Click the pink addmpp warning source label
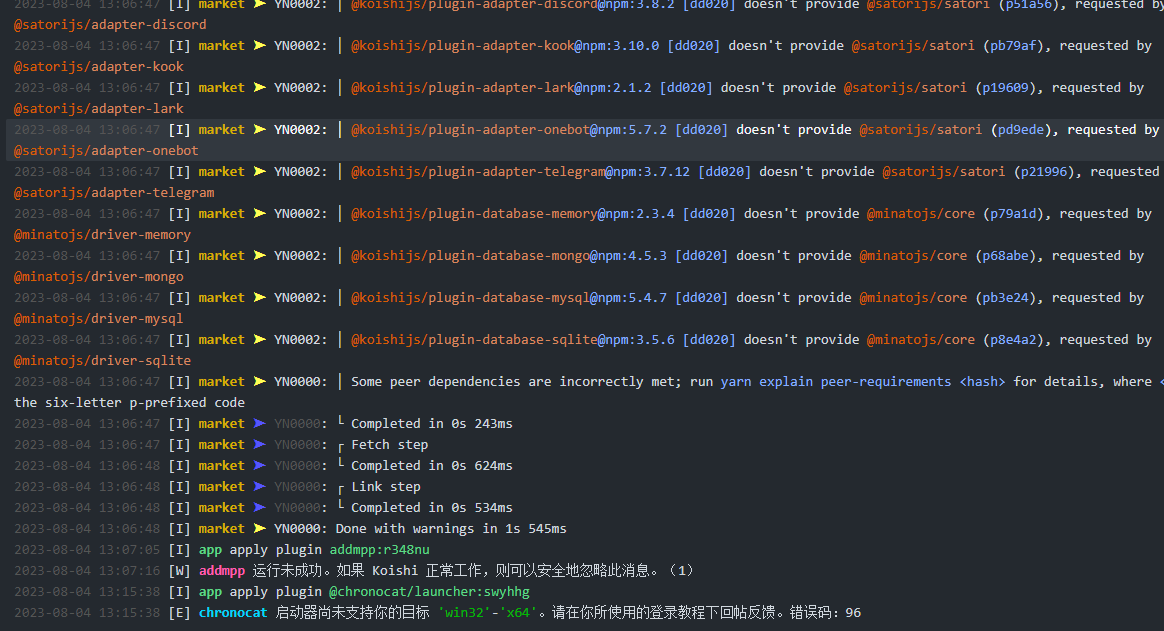This screenshot has width=1164, height=631. [221, 570]
